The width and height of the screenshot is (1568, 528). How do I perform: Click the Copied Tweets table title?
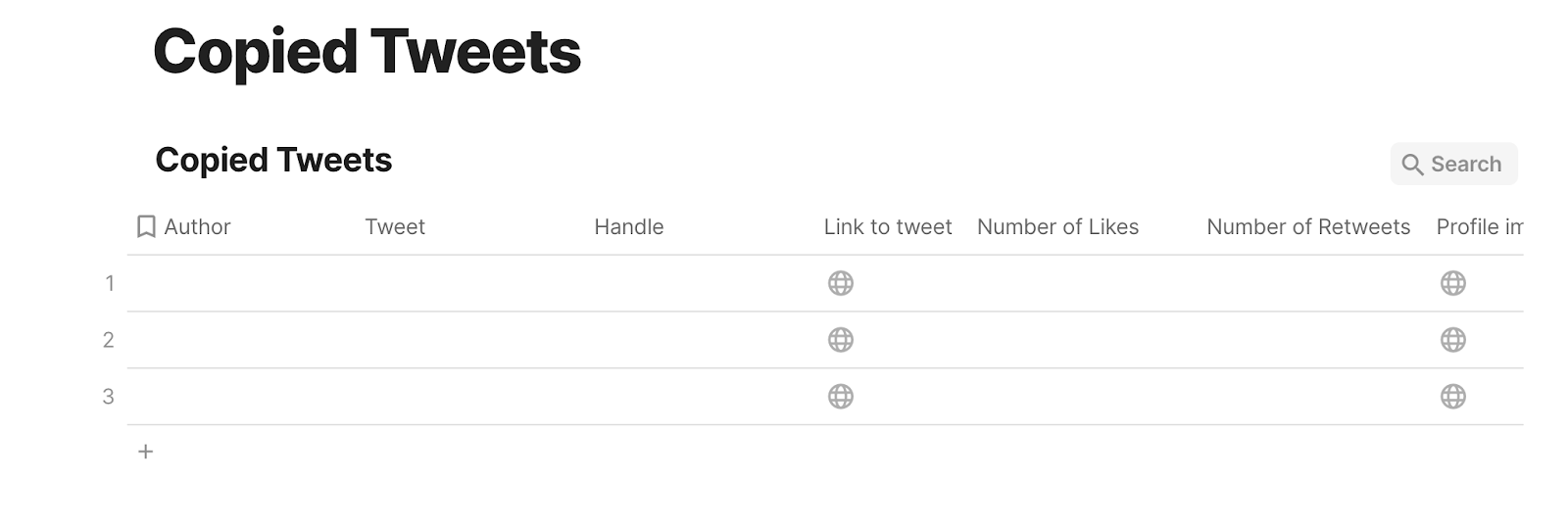[x=273, y=160]
